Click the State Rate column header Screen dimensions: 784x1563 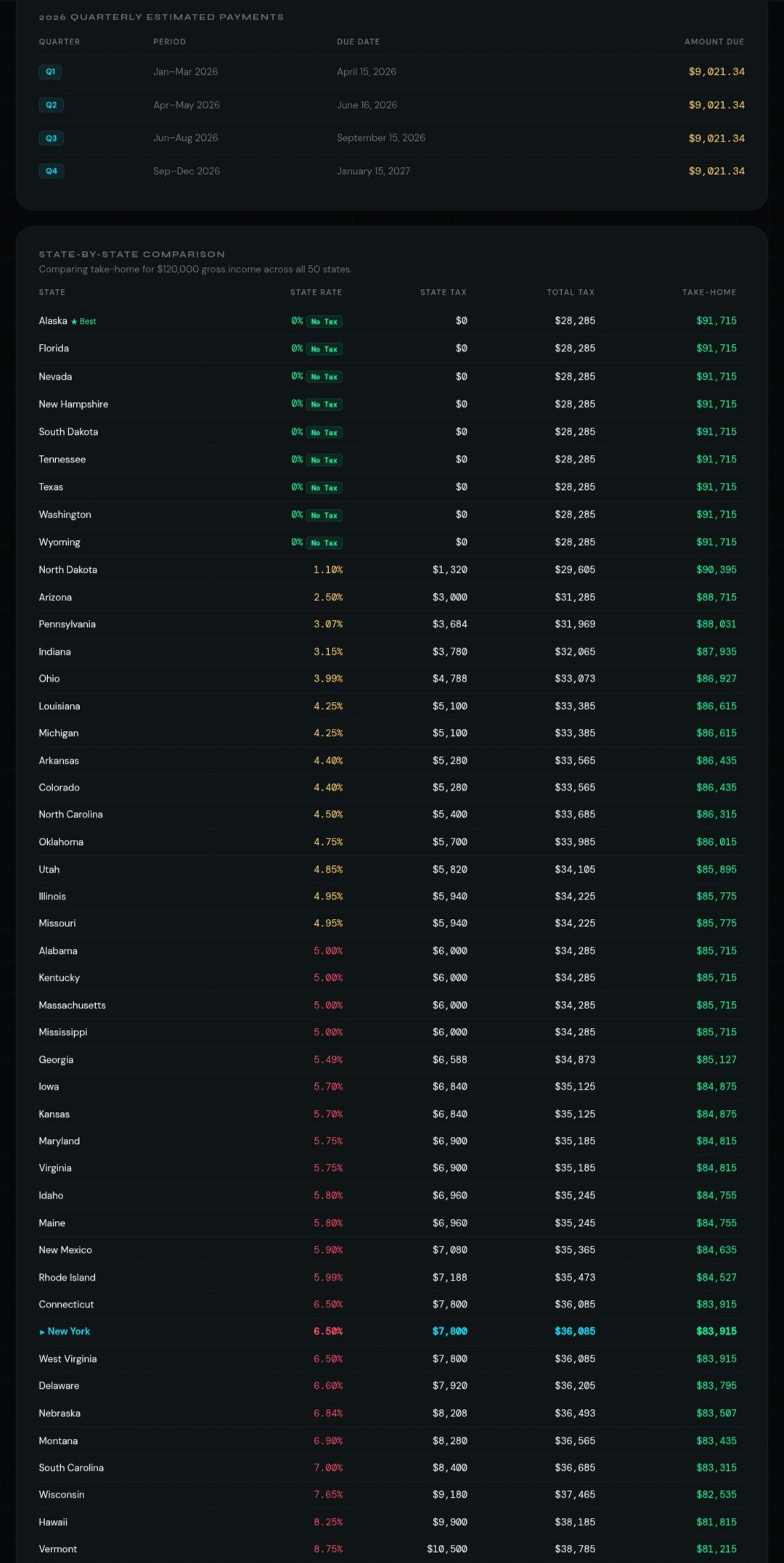316,293
